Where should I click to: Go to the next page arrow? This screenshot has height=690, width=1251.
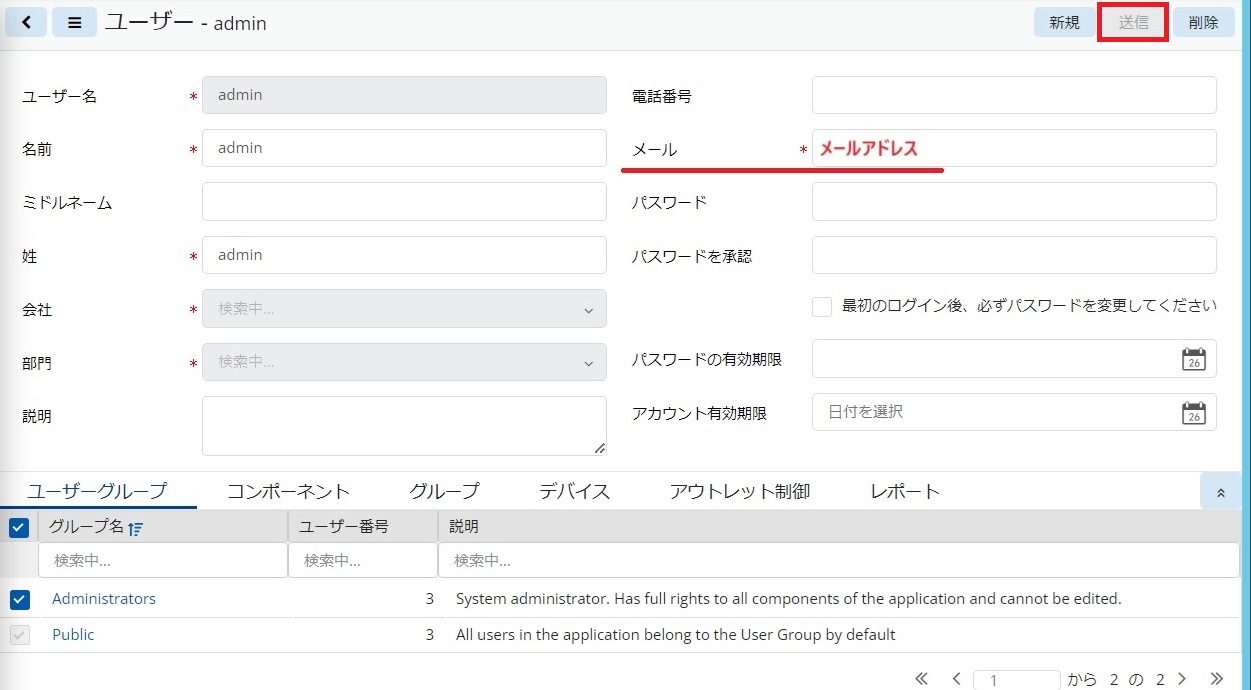point(1182,679)
